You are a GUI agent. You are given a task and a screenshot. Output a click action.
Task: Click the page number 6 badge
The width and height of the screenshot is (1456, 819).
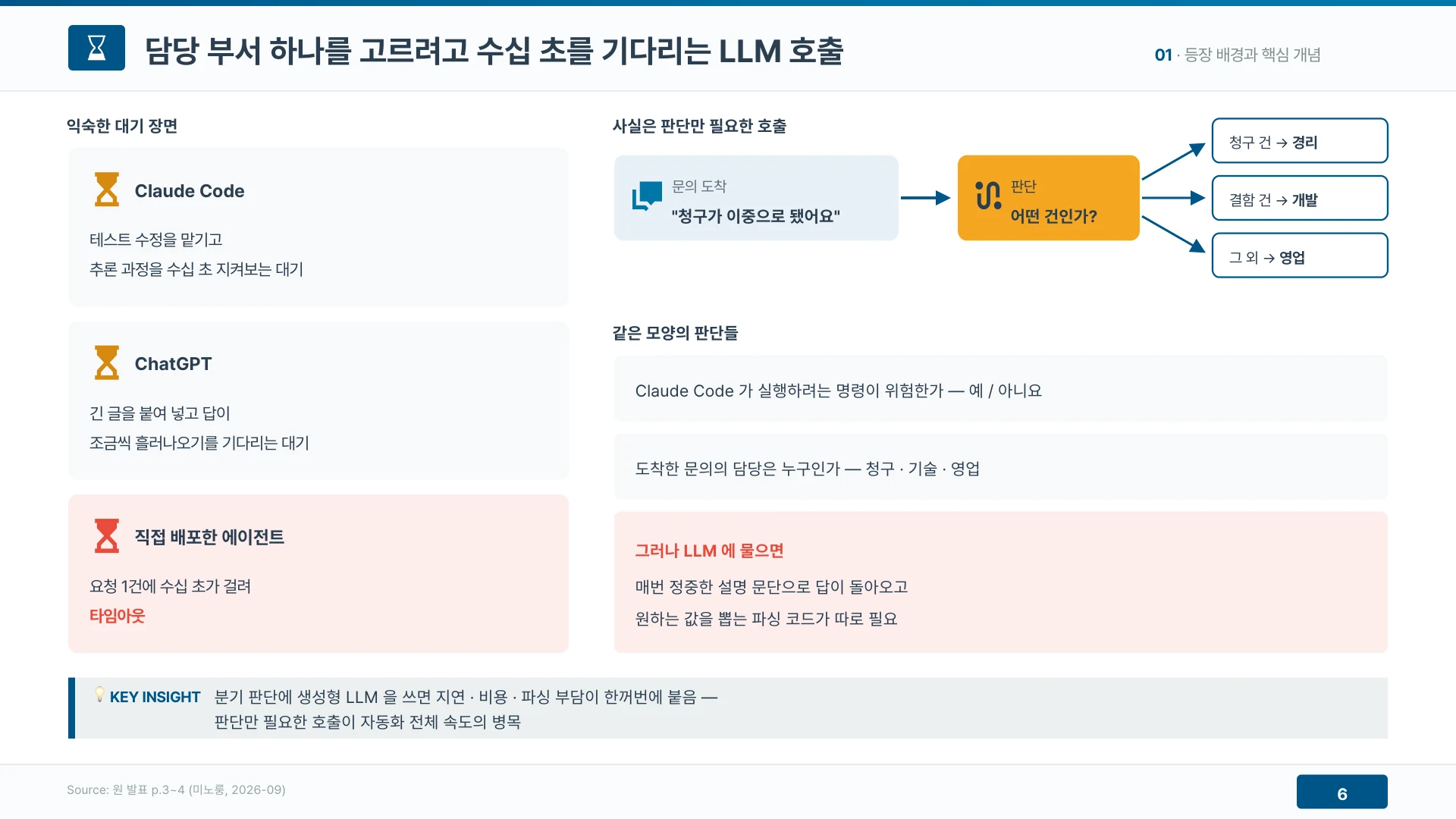click(1341, 792)
